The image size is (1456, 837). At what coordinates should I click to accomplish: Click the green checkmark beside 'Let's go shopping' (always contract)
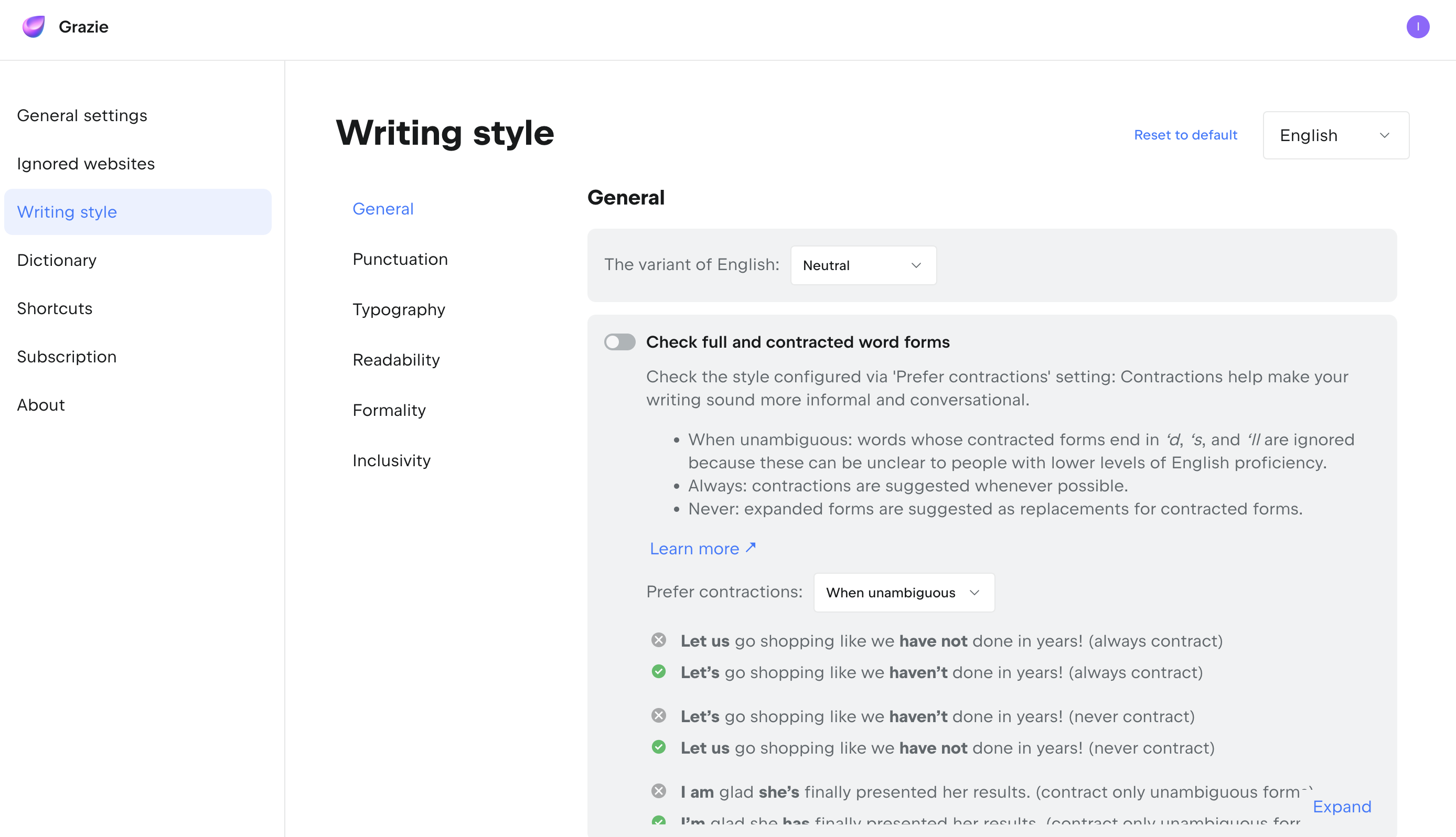(659, 671)
